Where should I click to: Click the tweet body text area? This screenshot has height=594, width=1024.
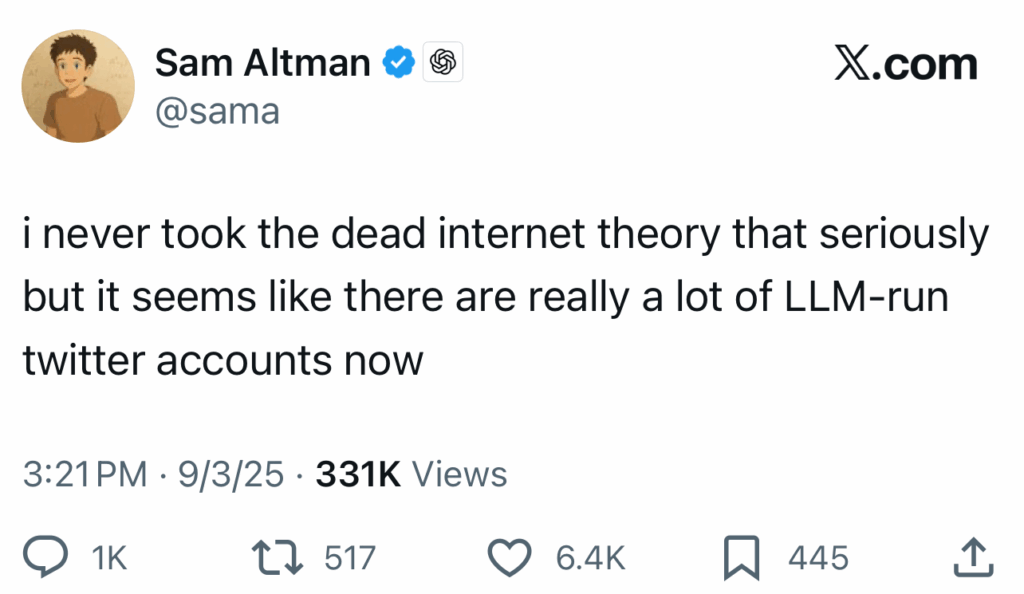500,296
